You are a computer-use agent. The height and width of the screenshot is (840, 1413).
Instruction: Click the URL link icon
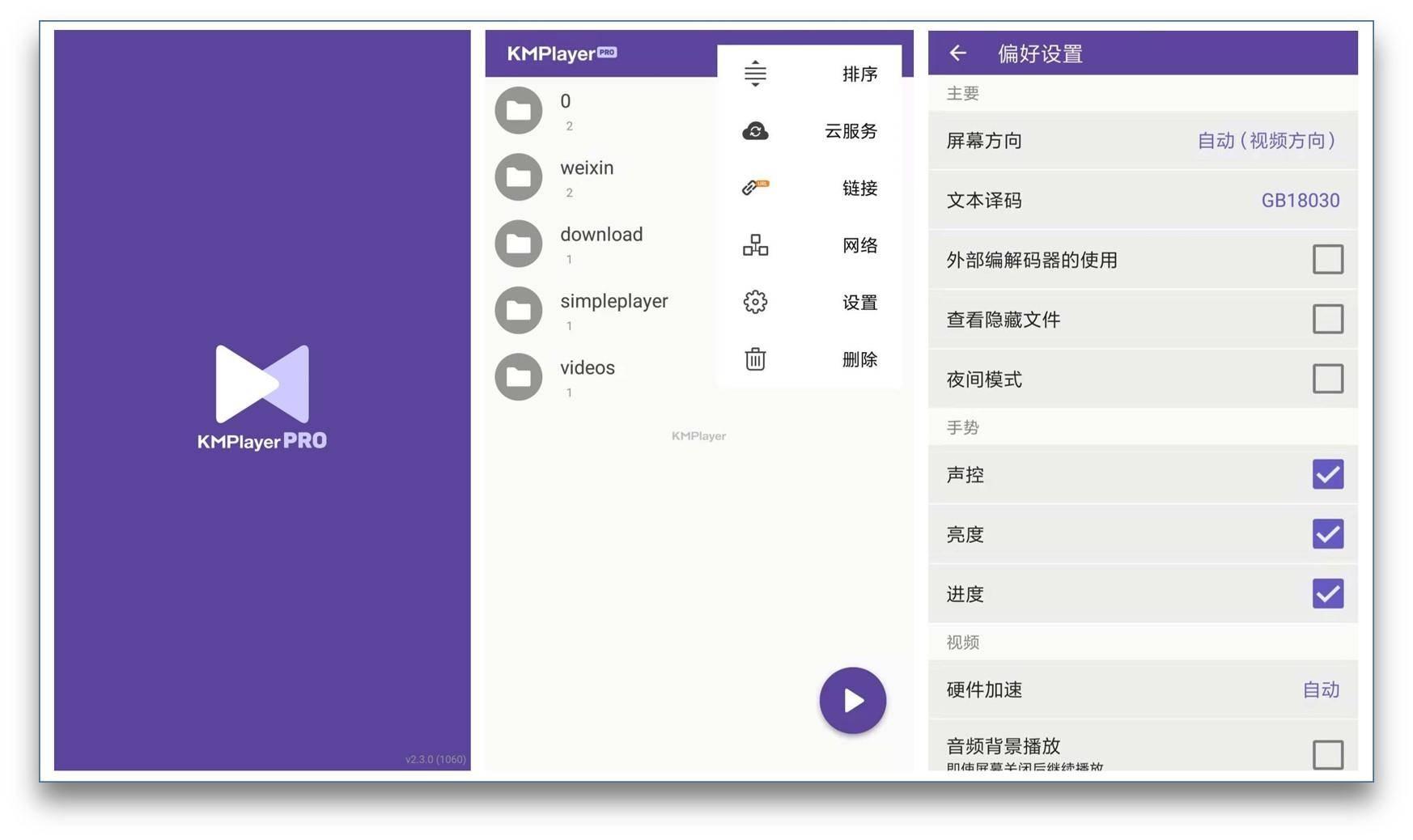[x=755, y=188]
